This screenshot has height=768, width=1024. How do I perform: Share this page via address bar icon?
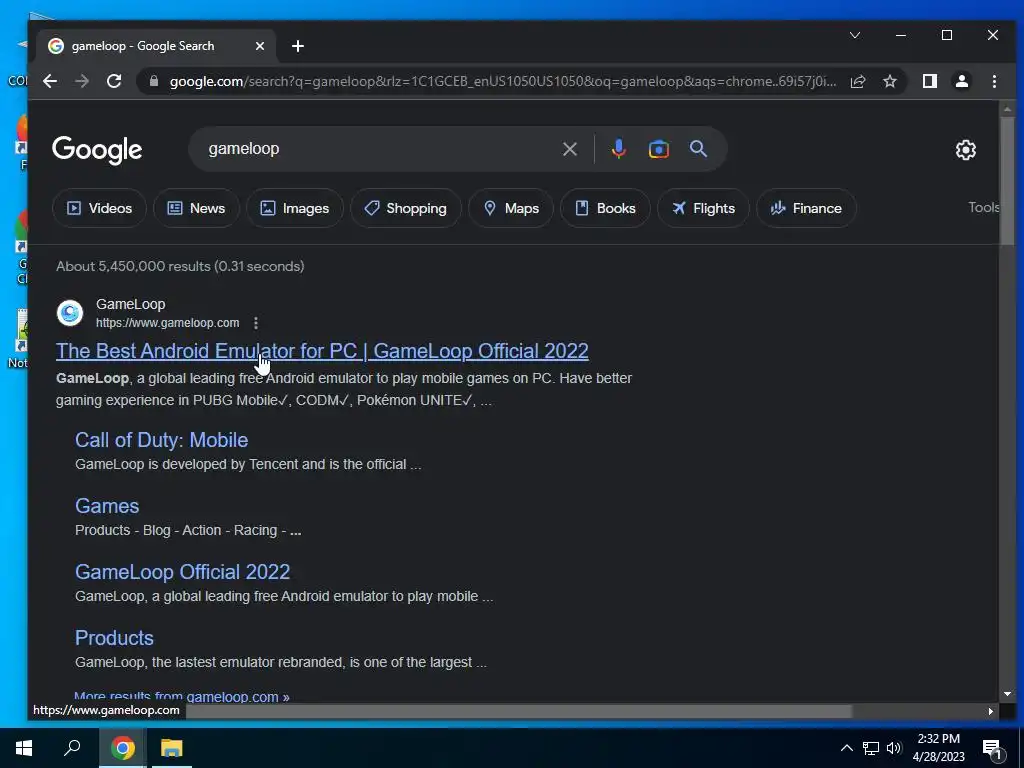click(858, 81)
